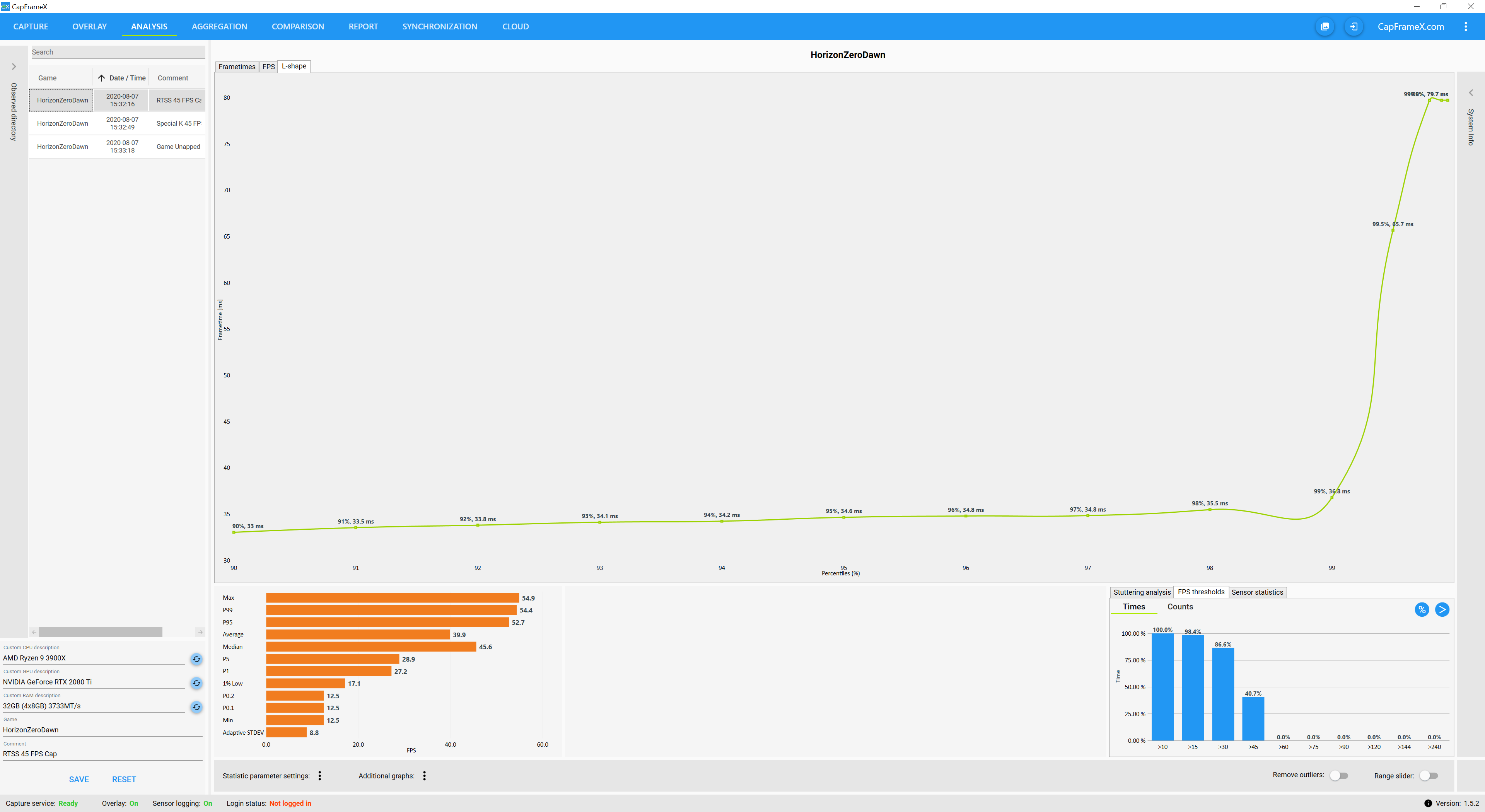Switch to the Frametimes chart tab
Viewport: 1485px width, 812px height.
pos(236,67)
